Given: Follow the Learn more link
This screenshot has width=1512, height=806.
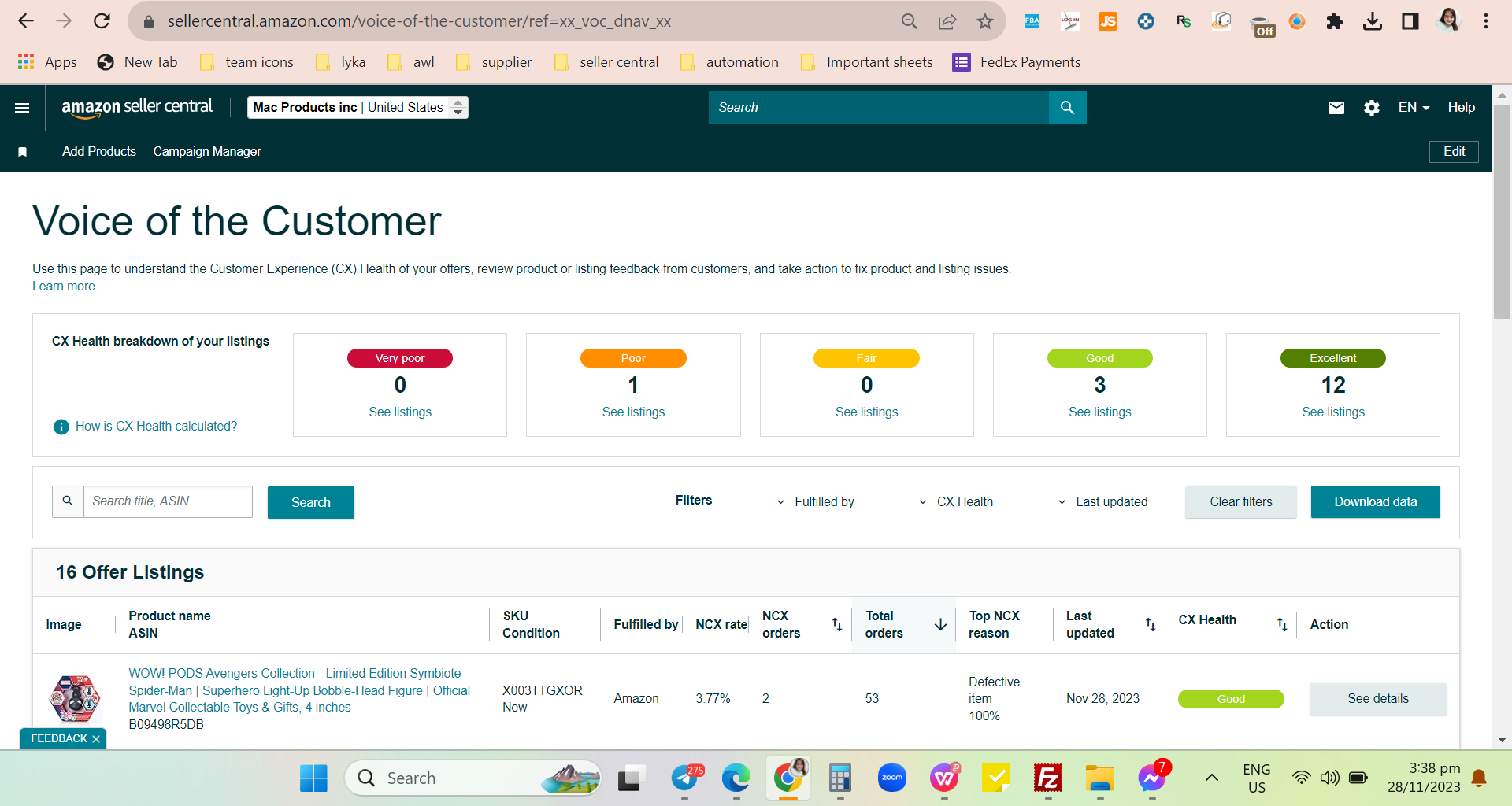Looking at the screenshot, I should pyautogui.click(x=64, y=287).
